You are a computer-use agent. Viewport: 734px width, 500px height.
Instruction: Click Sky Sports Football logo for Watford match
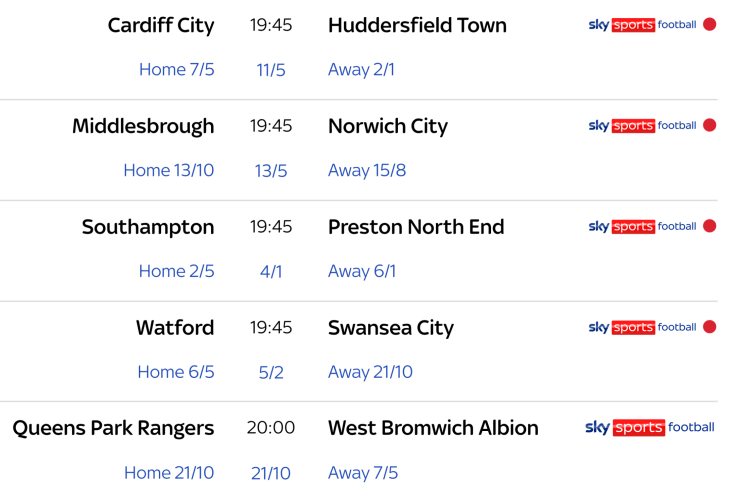coord(642,328)
